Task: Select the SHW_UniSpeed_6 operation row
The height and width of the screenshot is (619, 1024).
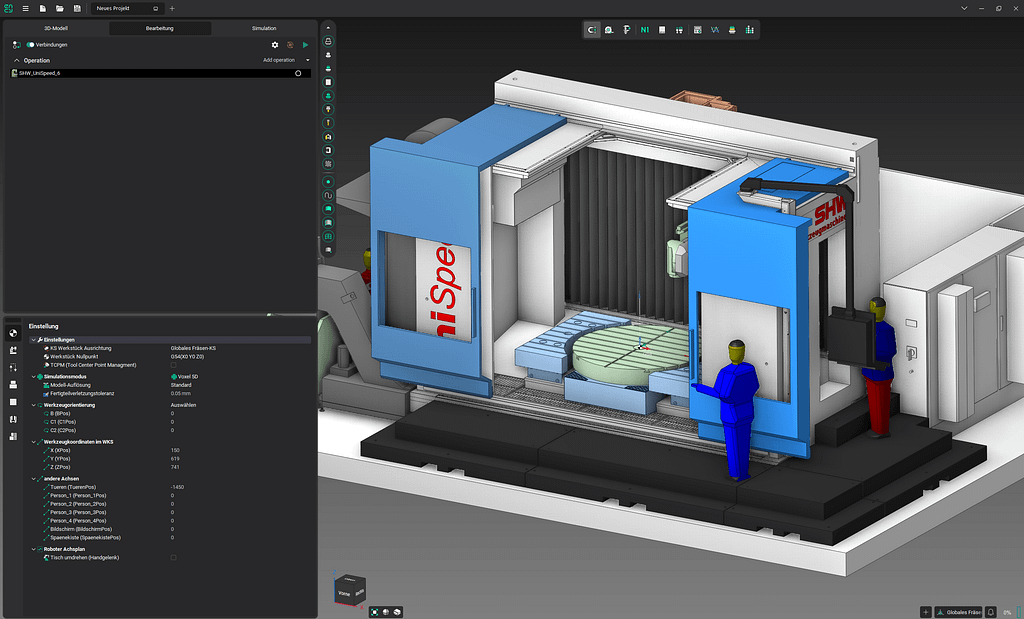Action: tap(161, 73)
